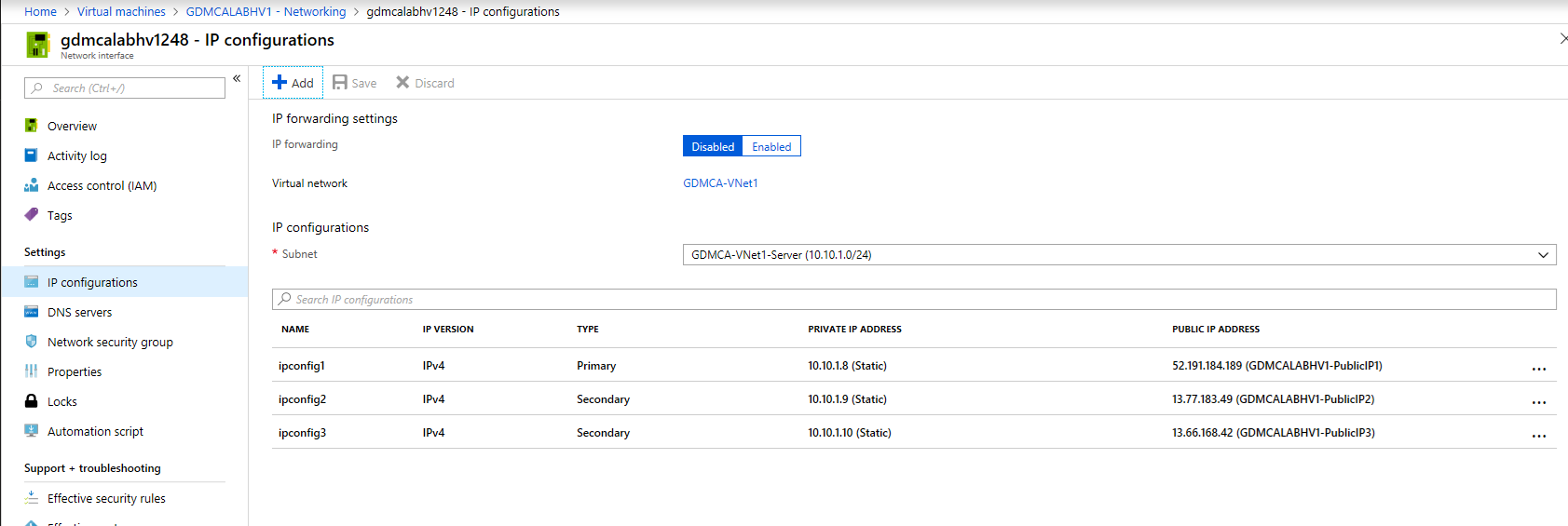Image resolution: width=1568 pixels, height=526 pixels.
Task: Open Locks menu item
Action: point(62,401)
